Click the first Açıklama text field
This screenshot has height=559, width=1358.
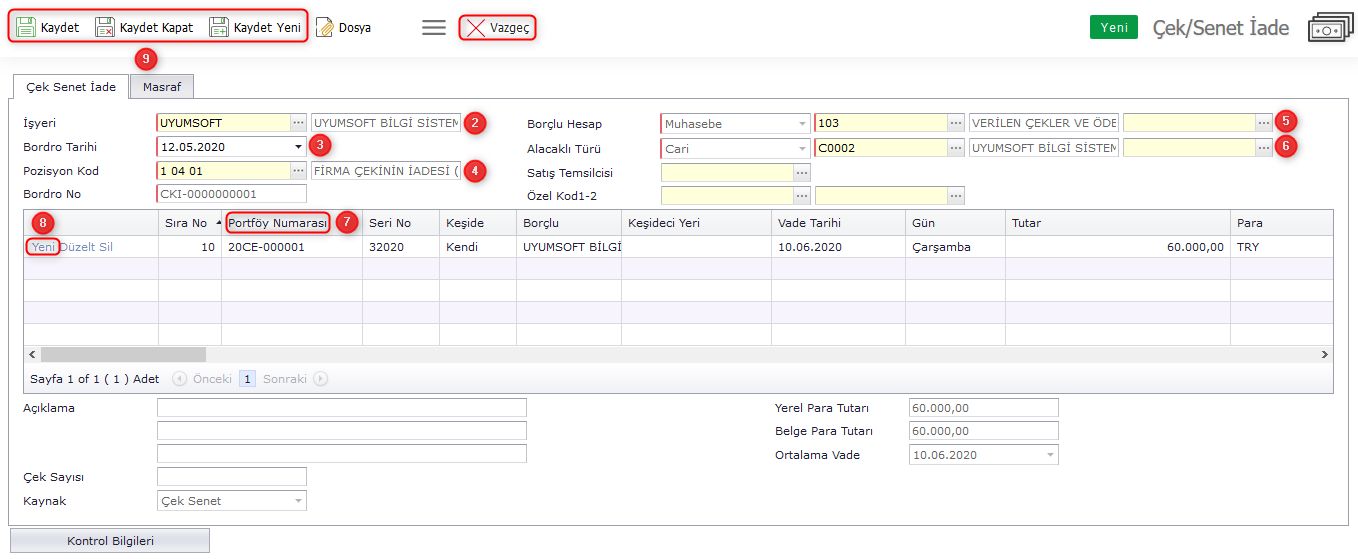341,408
